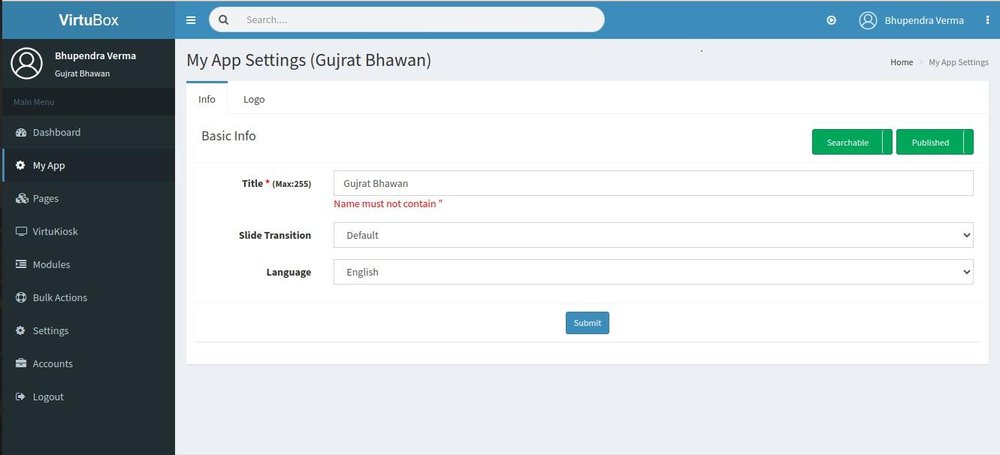
Task: Click the Pages cubes icon
Action: 22,198
